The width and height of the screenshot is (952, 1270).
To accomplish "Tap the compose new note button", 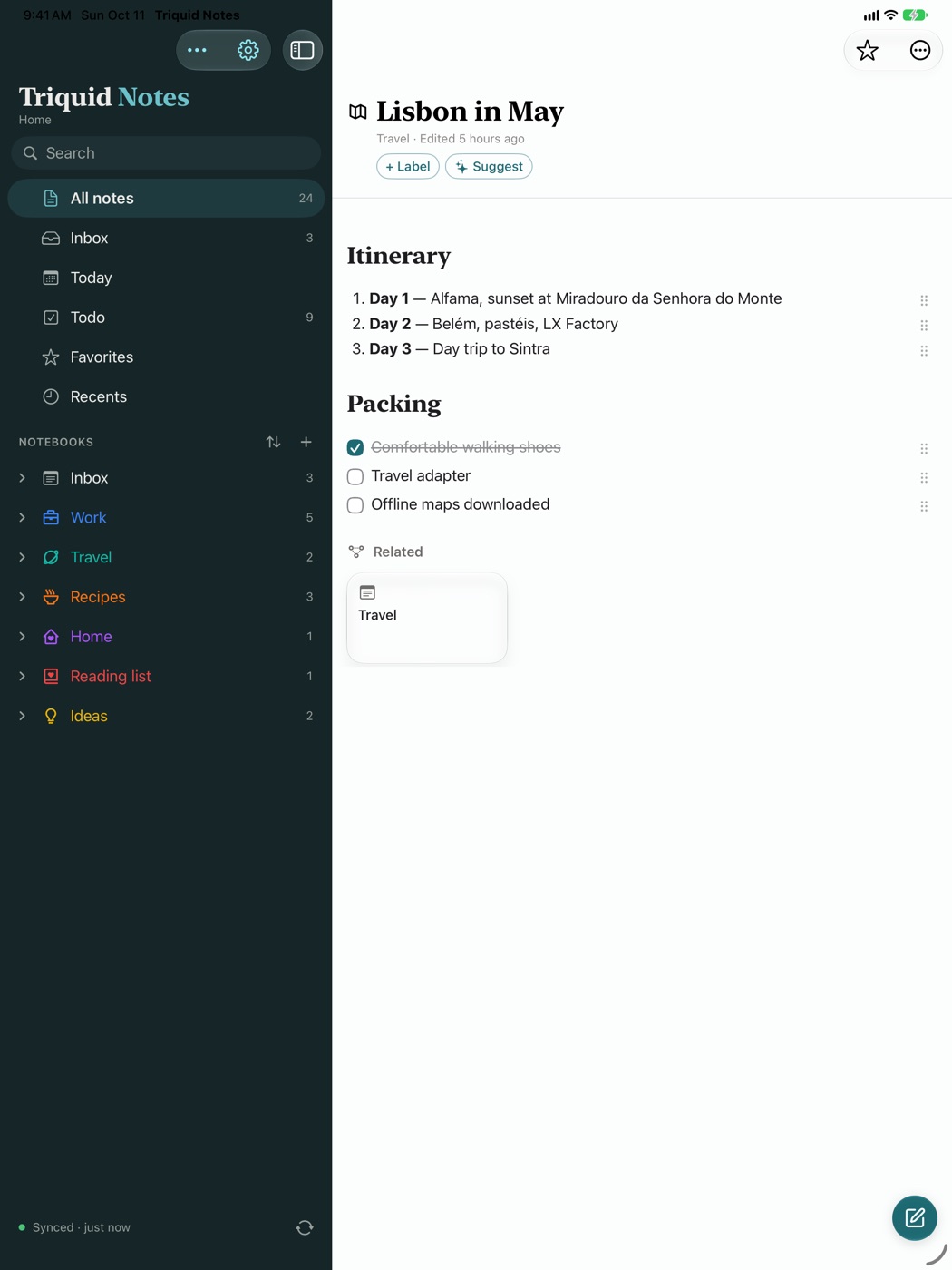I will tap(915, 1217).
